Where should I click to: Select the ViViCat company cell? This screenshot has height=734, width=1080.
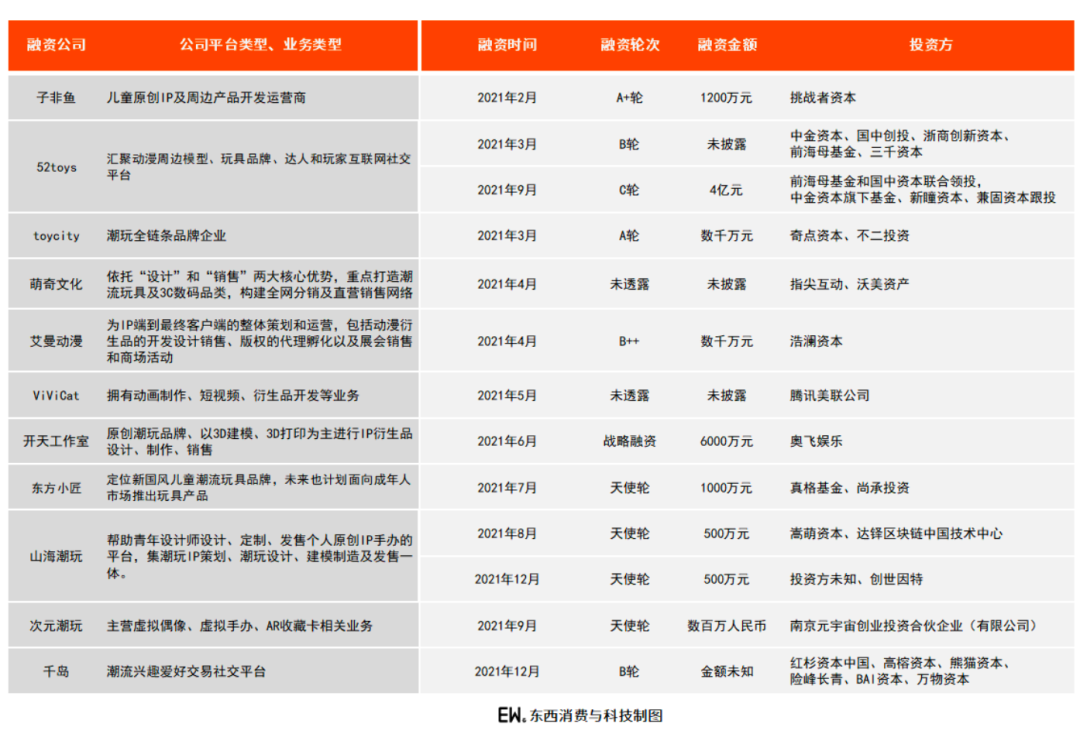click(x=56, y=395)
